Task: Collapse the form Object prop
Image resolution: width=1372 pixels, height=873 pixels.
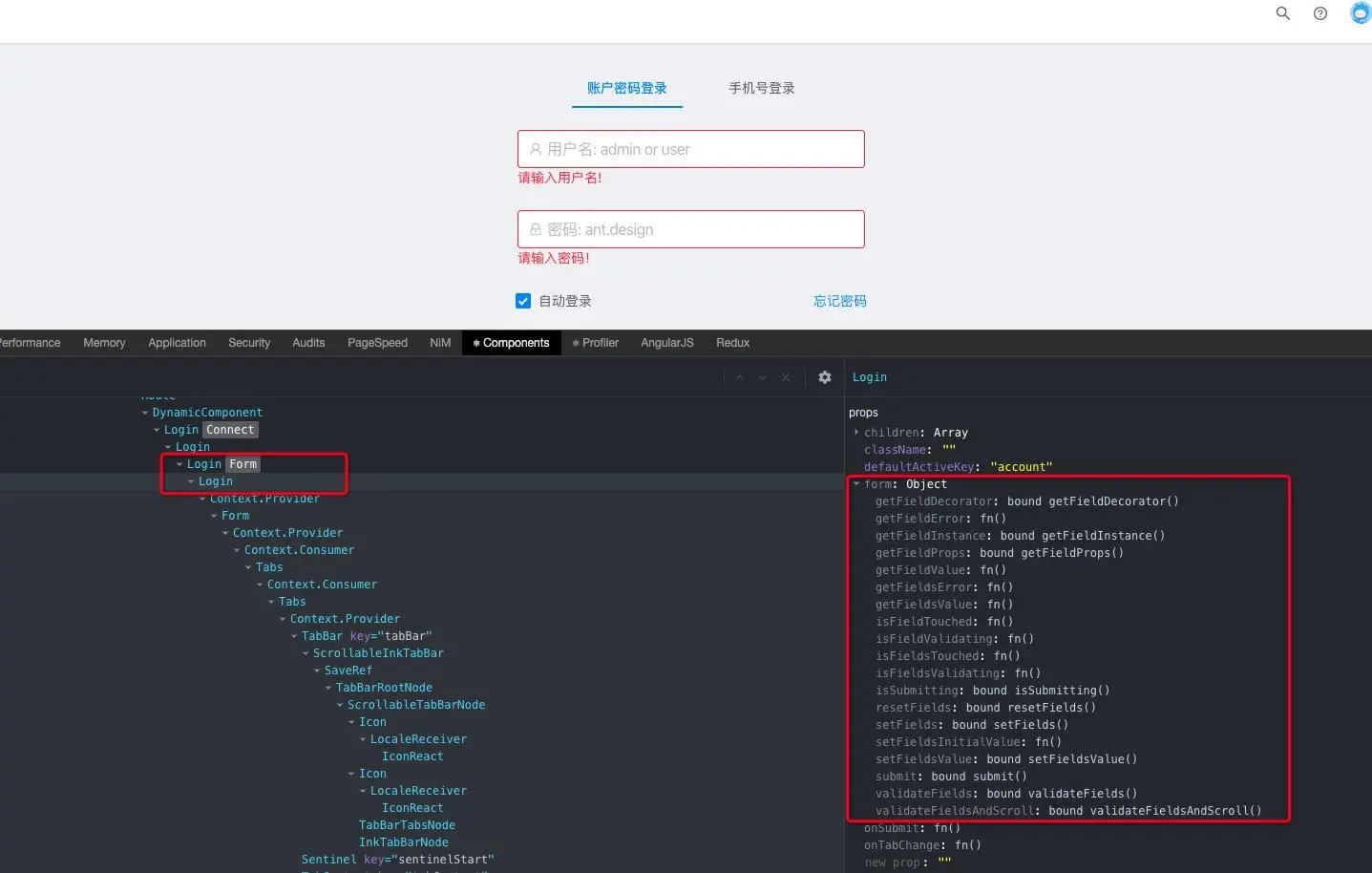Action: tap(856, 484)
